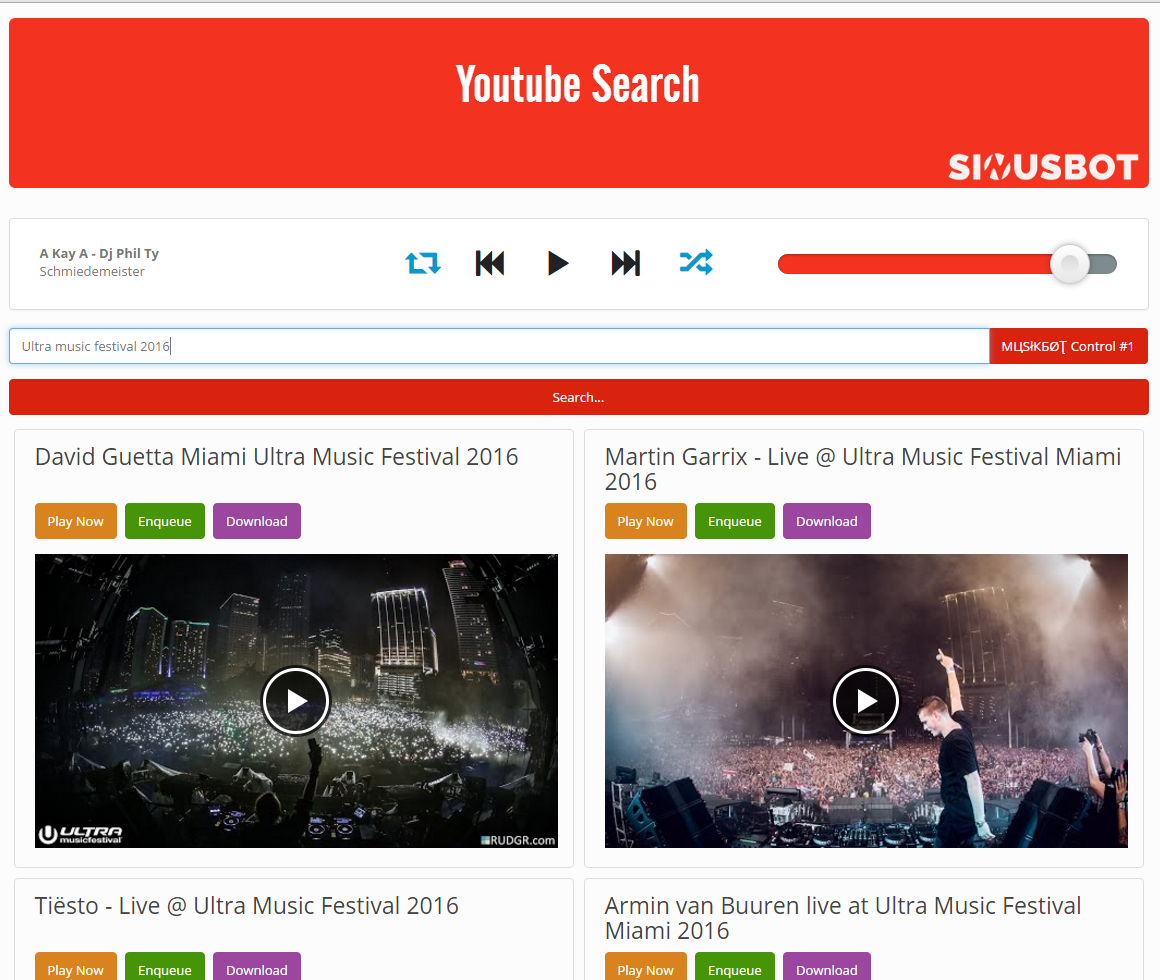Toggle shuffle playback icon
This screenshot has width=1160, height=980.
(696, 262)
